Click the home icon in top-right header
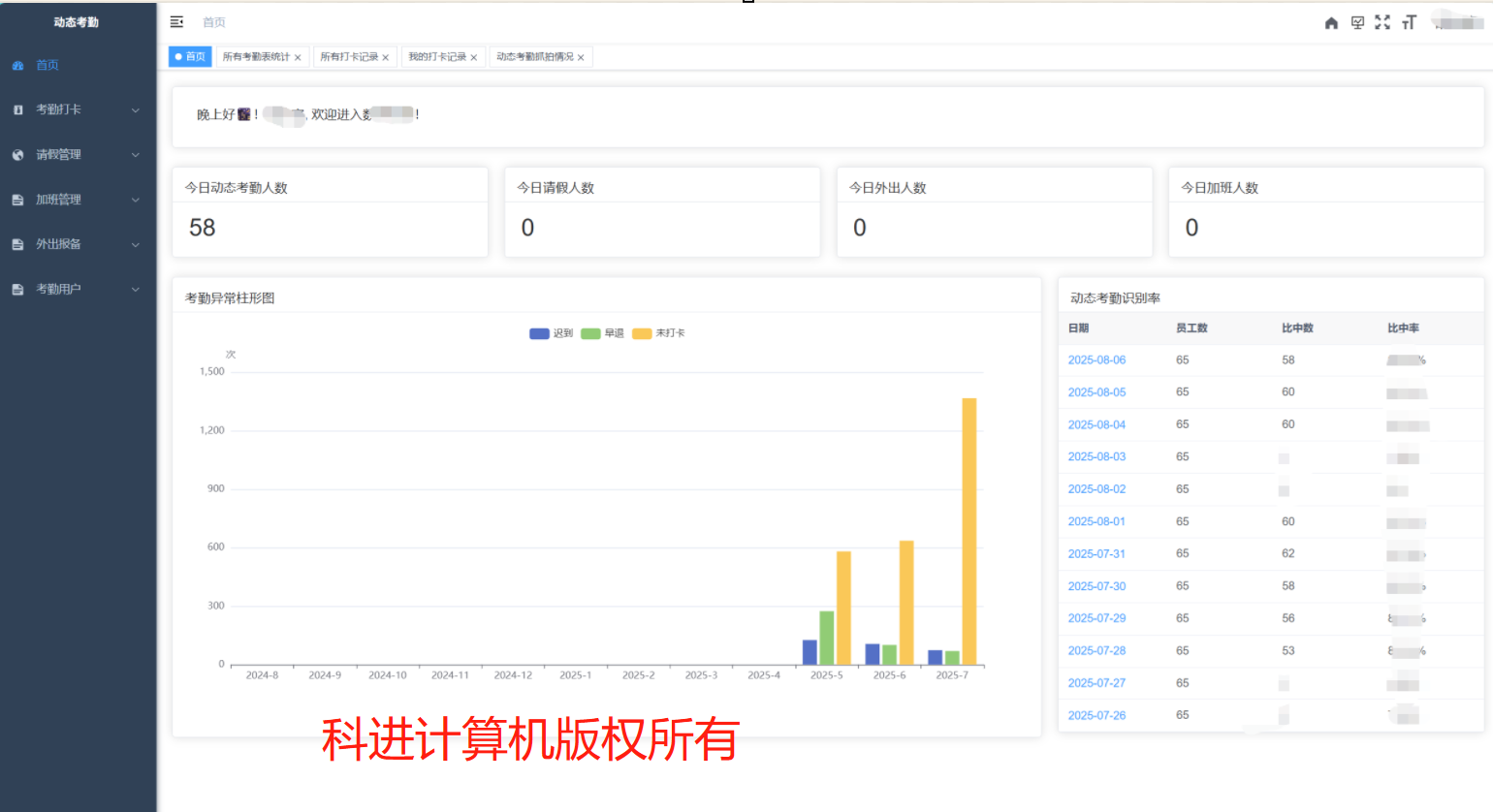The image size is (1493, 812). 1331,22
